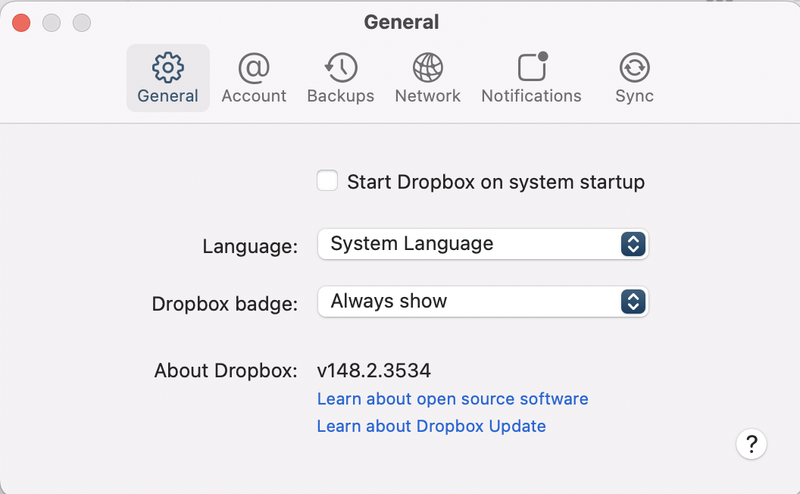The height and width of the screenshot is (494, 800).
Task: Open the Language dropdown
Action: (483, 244)
